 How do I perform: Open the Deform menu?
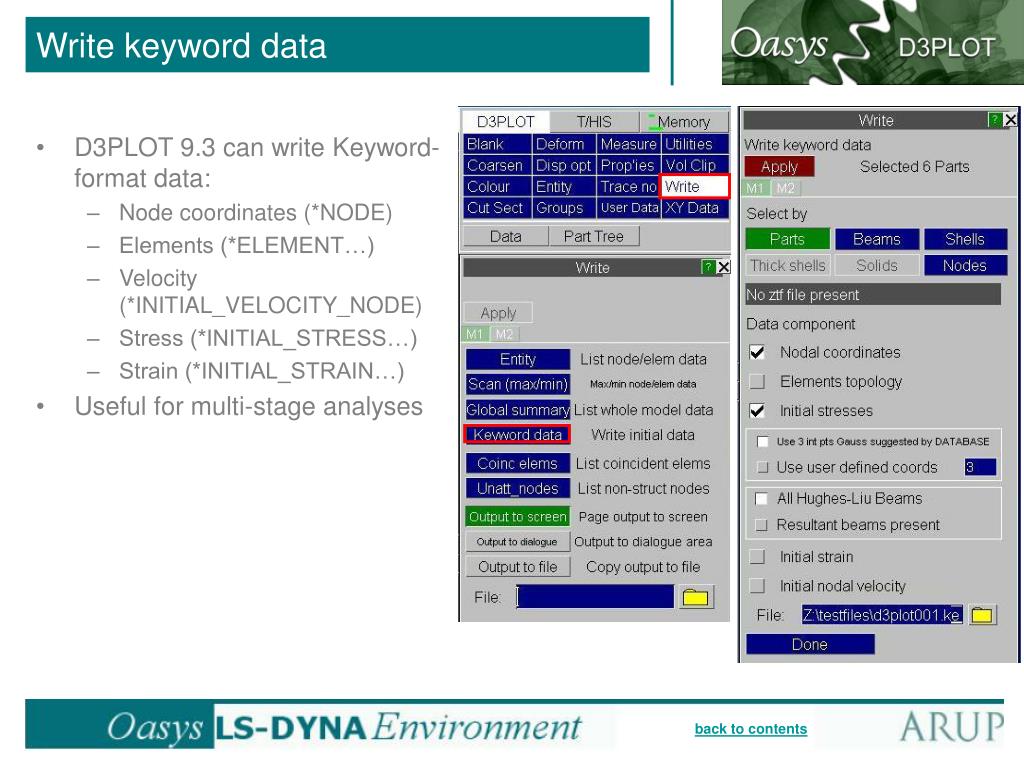[x=564, y=144]
